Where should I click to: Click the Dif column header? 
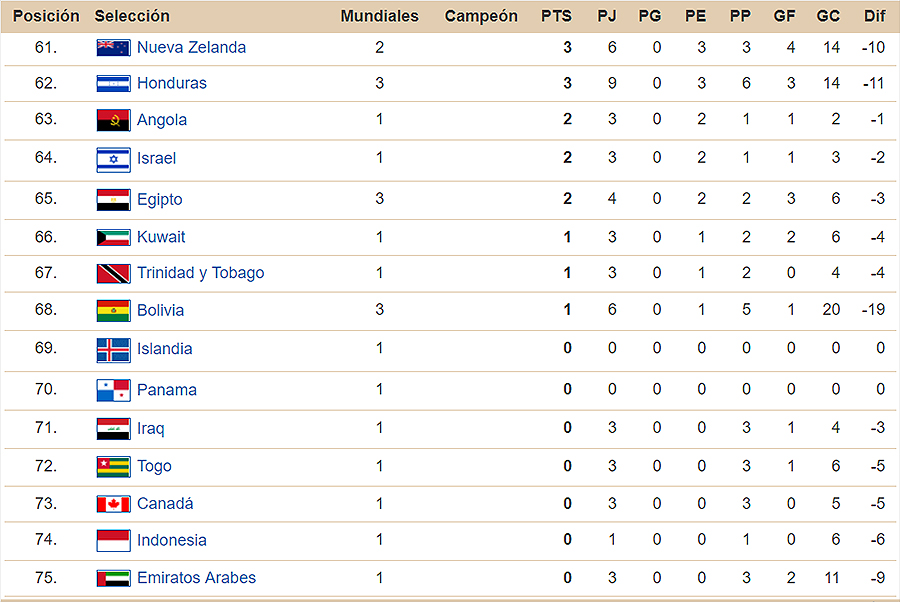(x=874, y=16)
